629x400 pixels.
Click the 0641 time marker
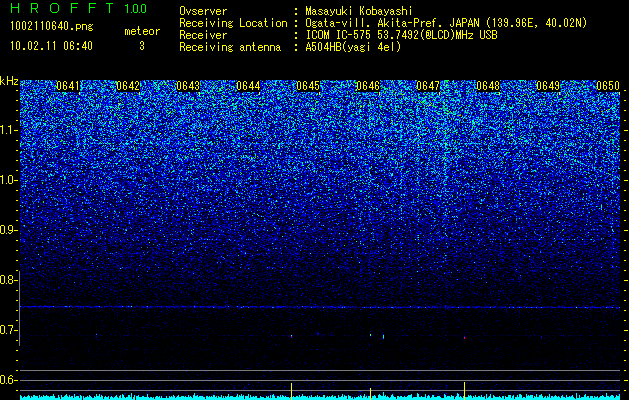point(68,86)
